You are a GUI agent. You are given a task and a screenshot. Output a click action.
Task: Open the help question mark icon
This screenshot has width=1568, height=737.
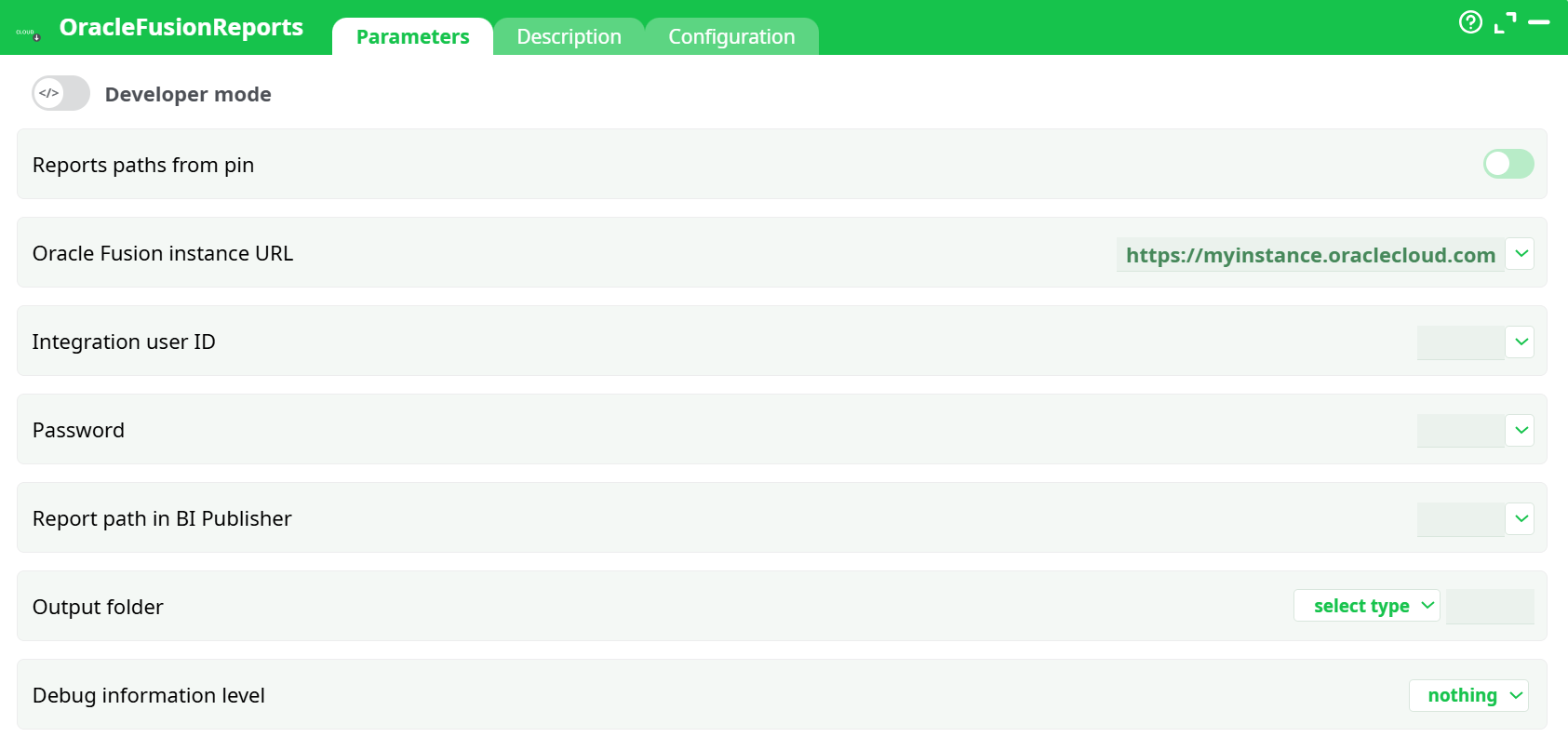[1470, 22]
